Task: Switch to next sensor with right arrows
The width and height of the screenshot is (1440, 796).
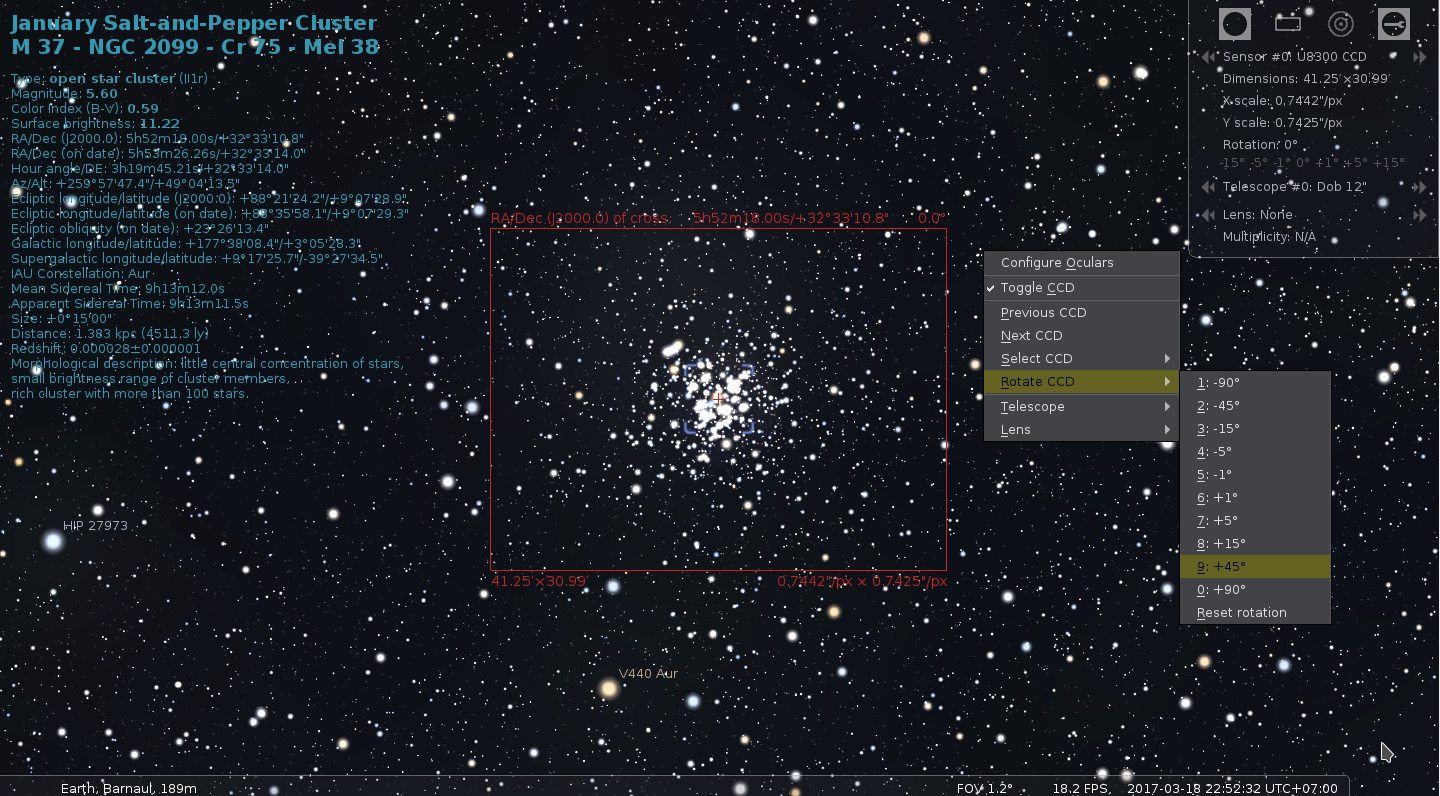Action: click(1419, 57)
